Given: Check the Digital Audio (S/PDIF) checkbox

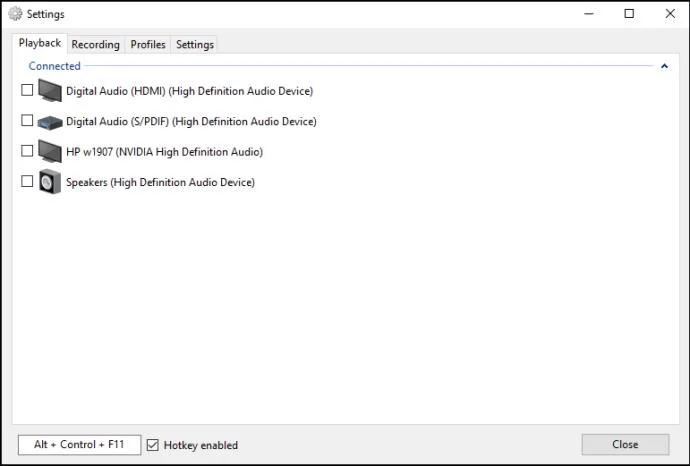Looking at the screenshot, I should coord(27,120).
